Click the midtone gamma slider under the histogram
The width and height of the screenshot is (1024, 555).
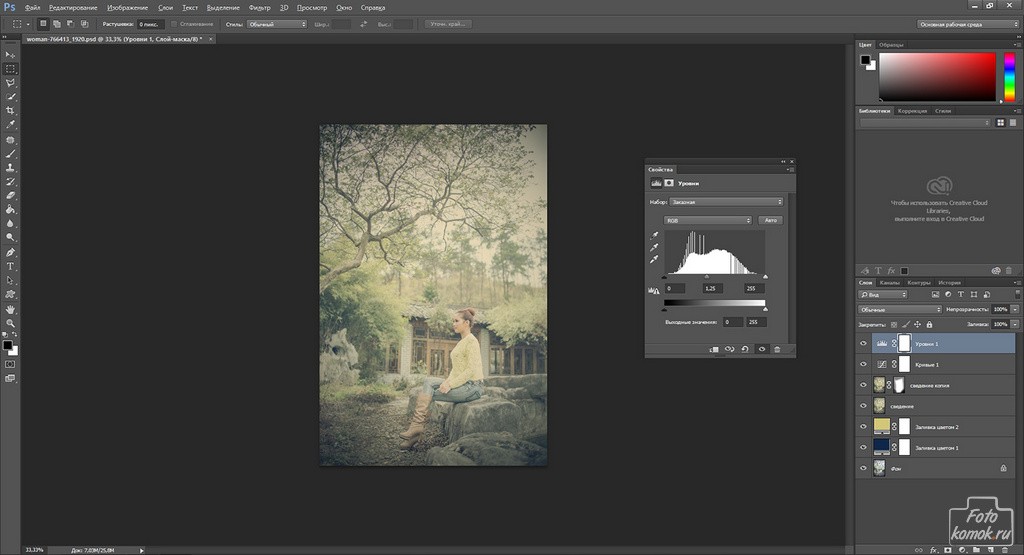pyautogui.click(x=707, y=277)
